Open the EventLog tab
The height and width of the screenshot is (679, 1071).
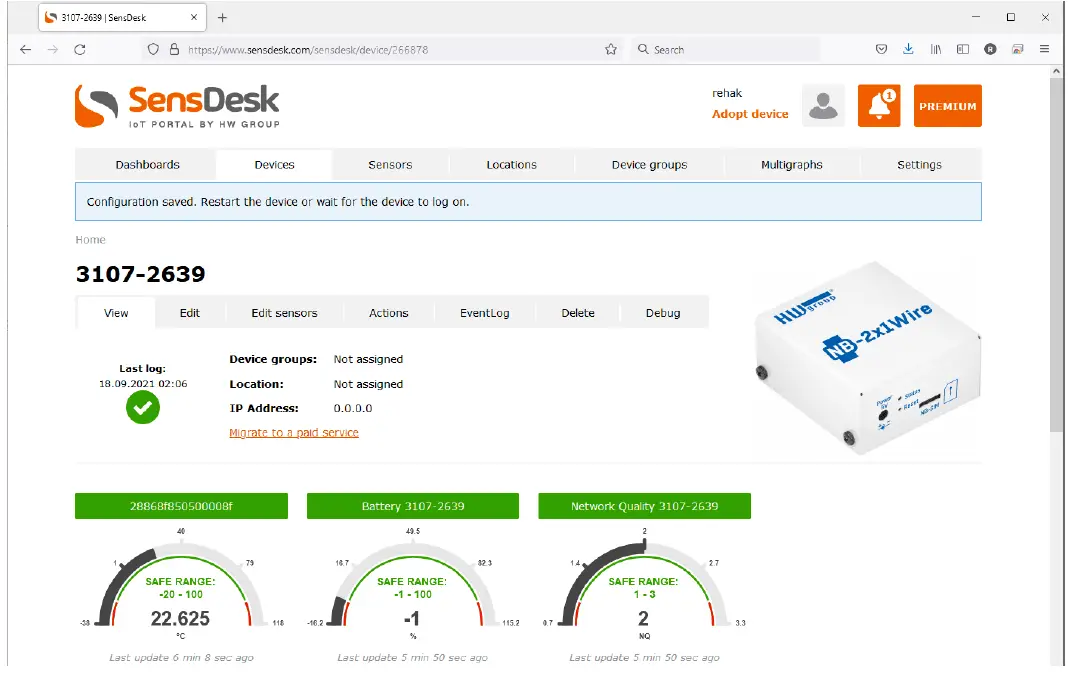click(x=484, y=313)
